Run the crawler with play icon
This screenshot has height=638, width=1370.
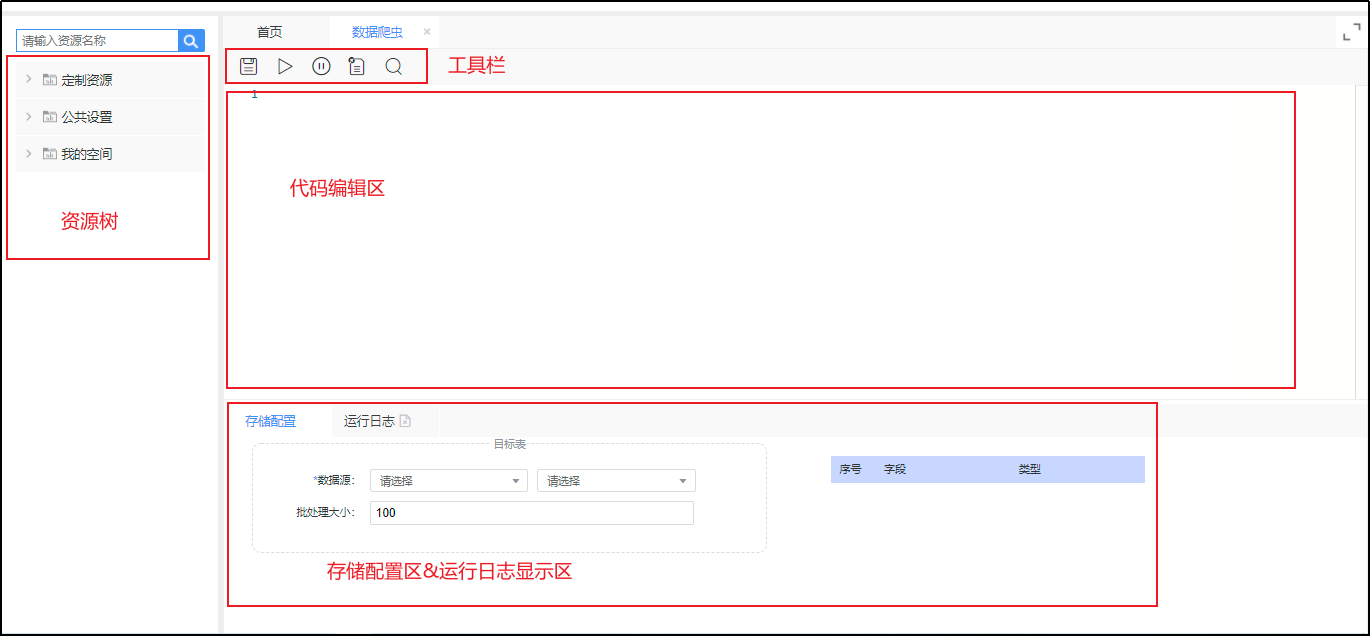click(x=285, y=66)
